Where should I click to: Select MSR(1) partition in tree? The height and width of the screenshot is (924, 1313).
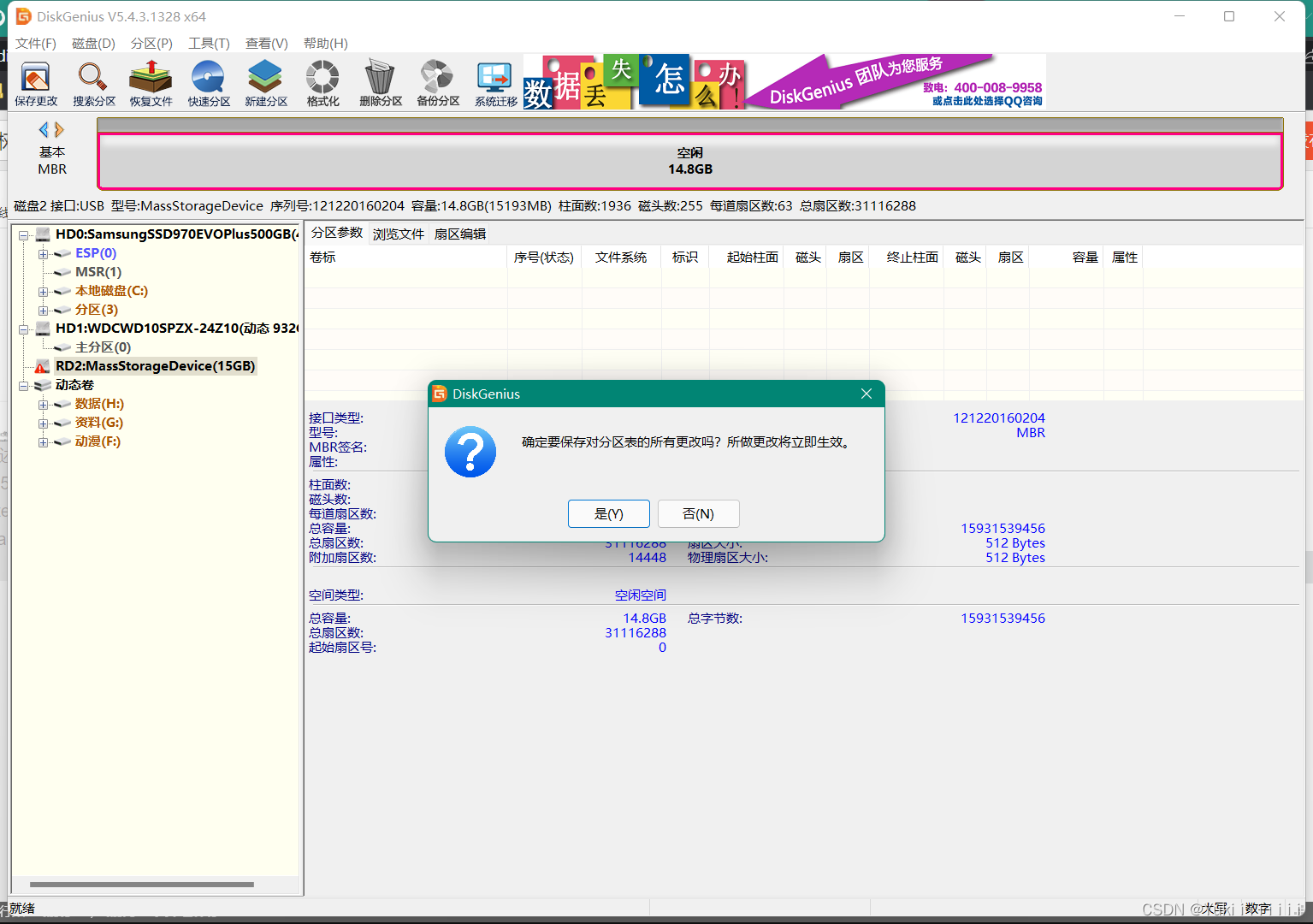click(98, 271)
